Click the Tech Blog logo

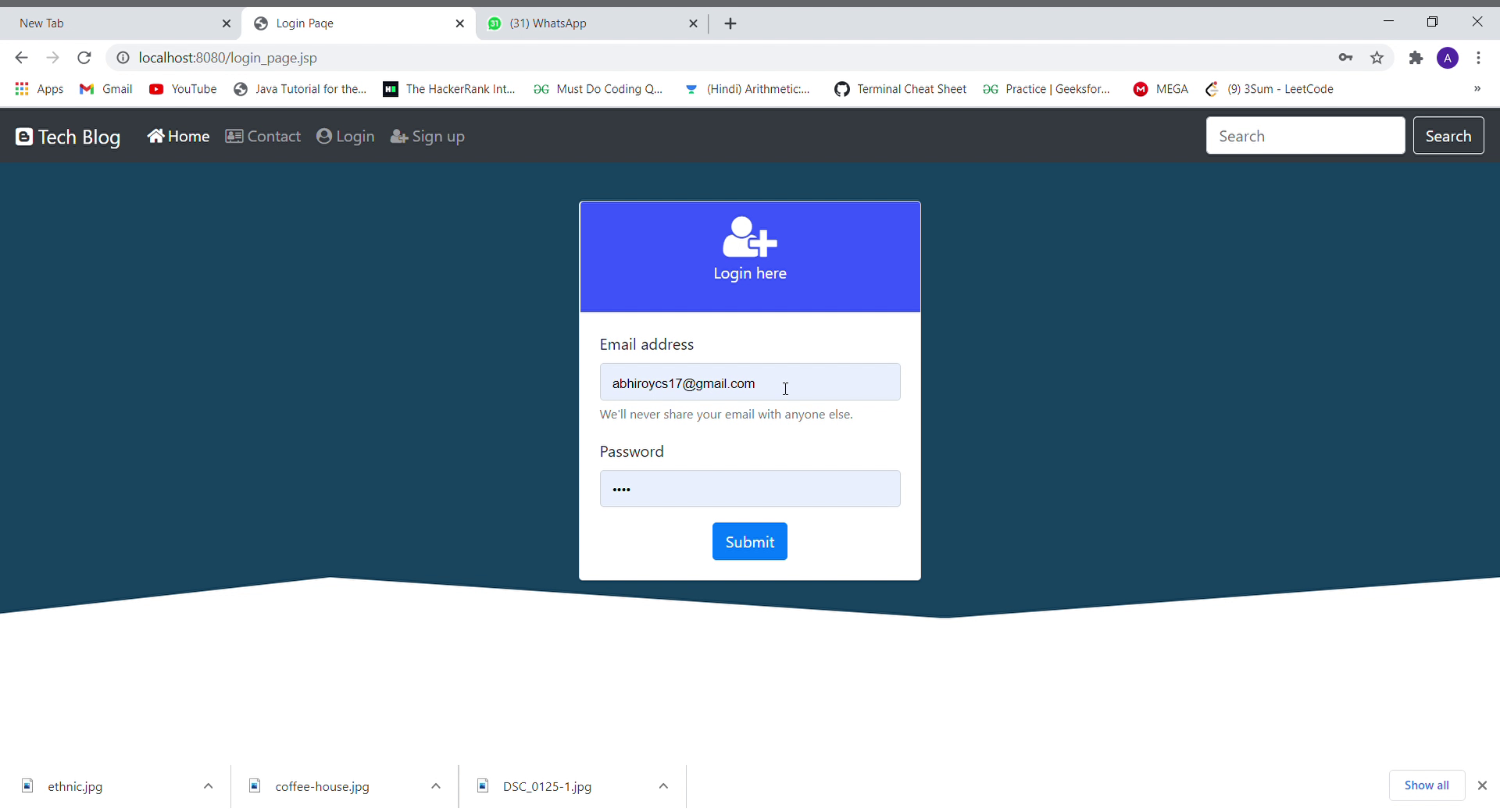click(66, 136)
